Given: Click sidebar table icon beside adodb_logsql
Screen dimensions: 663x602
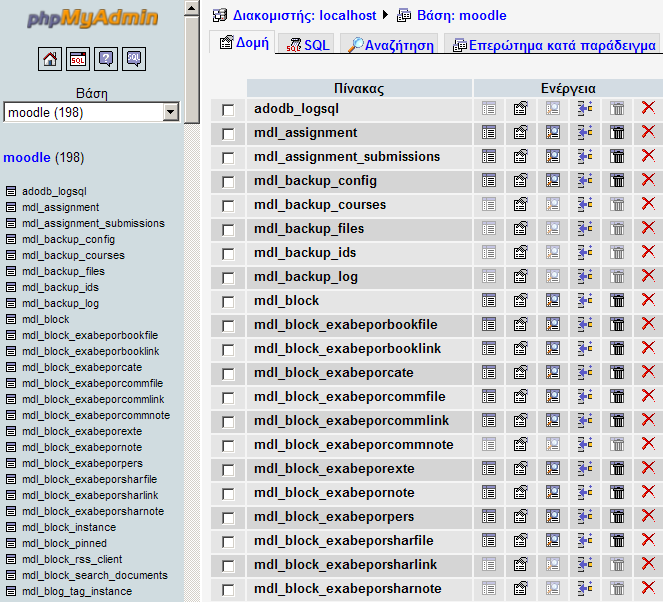Looking at the screenshot, I should click(11, 192).
